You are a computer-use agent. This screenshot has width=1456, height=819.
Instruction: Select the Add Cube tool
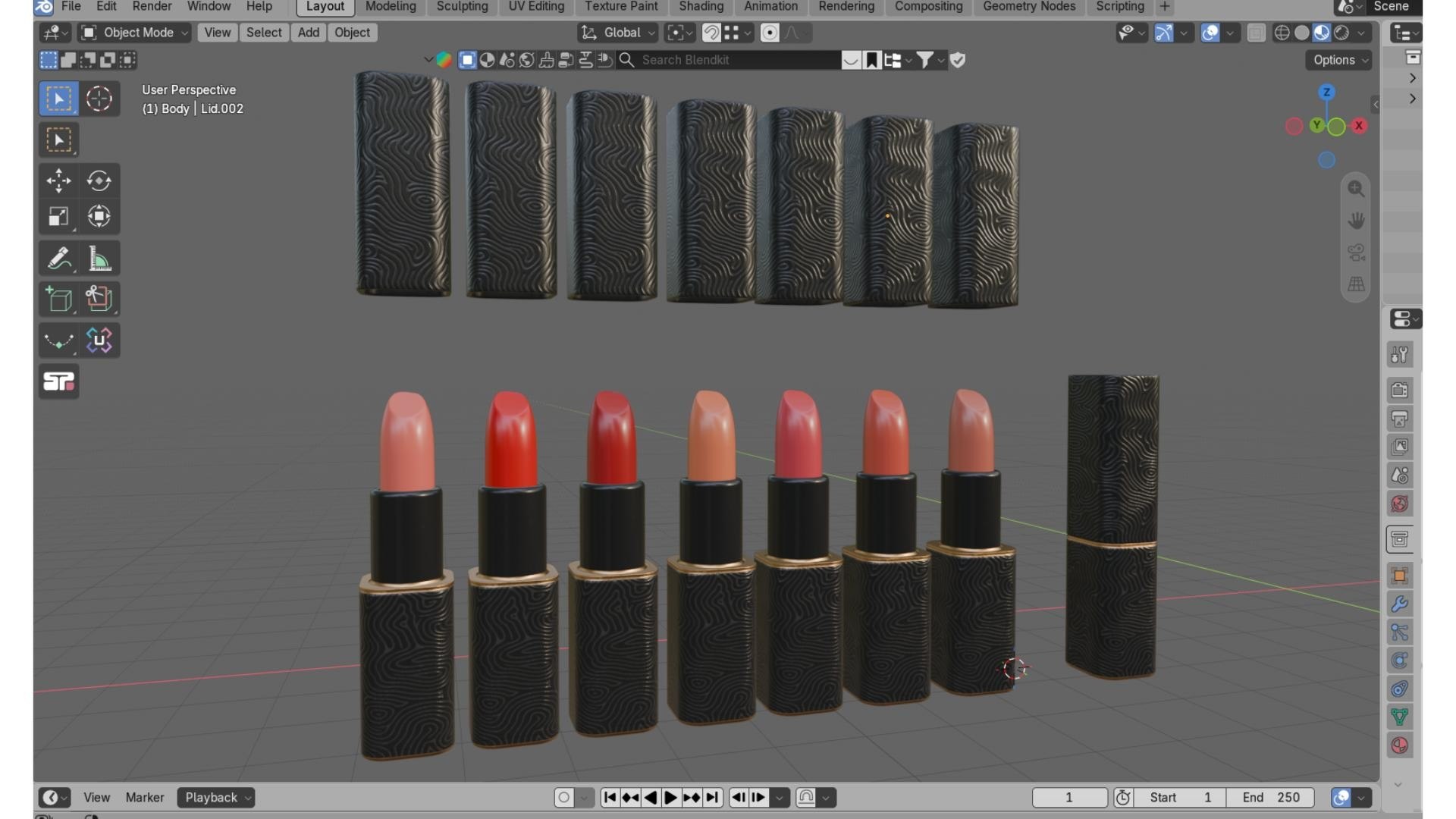58,299
